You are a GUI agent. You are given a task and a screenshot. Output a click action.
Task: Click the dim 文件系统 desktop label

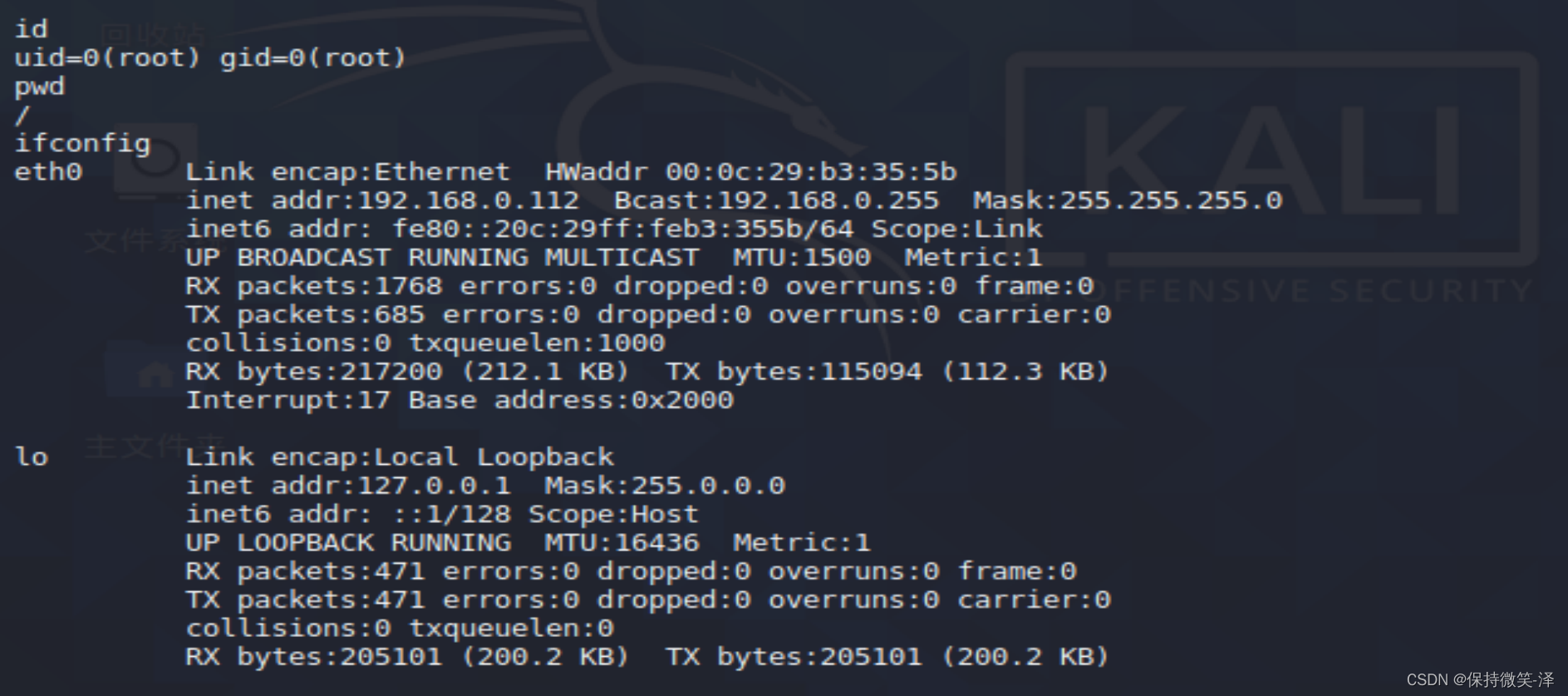[137, 241]
